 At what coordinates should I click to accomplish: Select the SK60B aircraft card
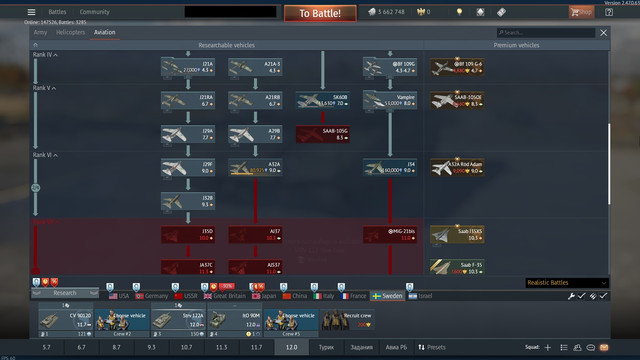[x=322, y=100]
